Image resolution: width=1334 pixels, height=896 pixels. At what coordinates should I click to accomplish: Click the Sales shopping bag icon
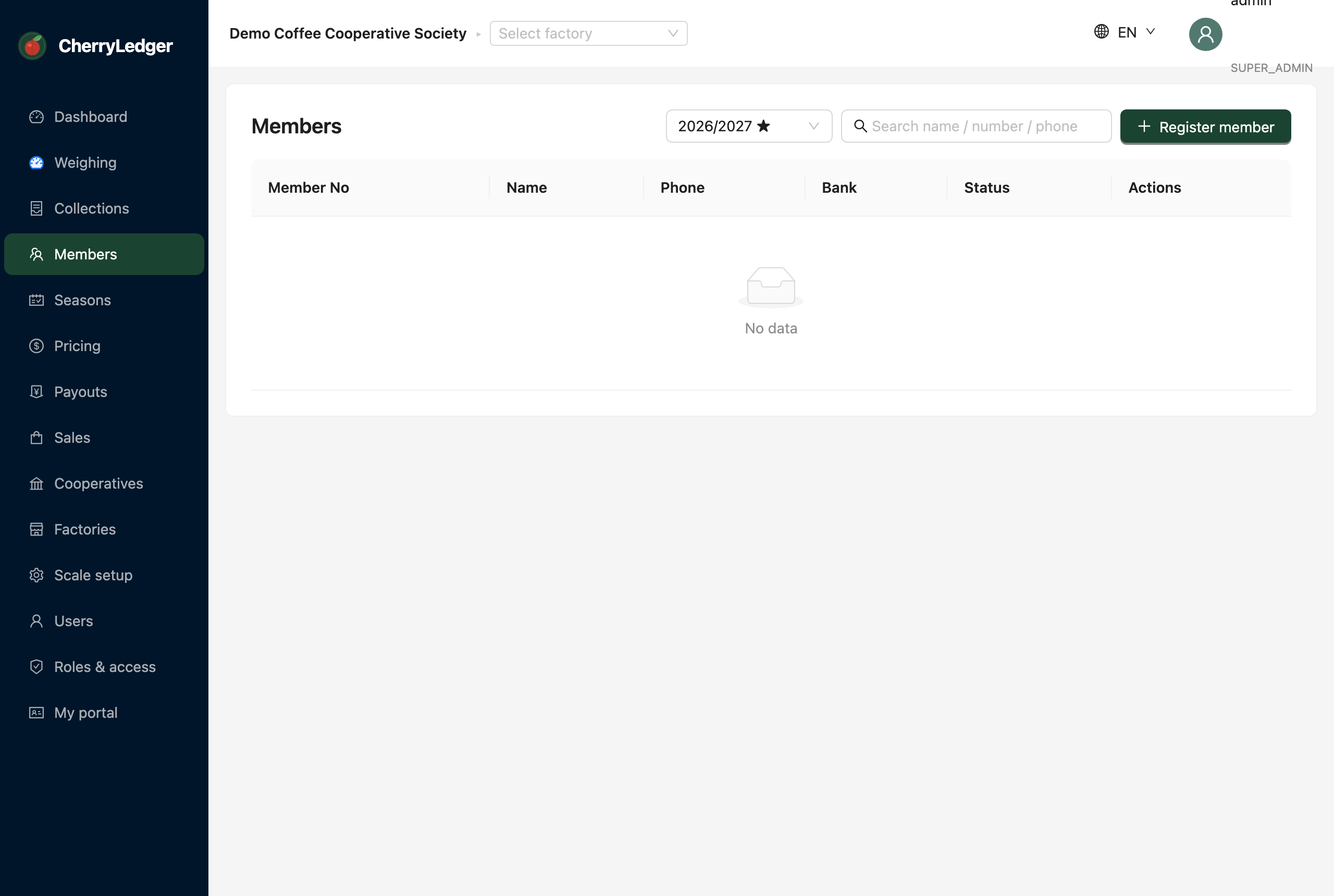(36, 438)
